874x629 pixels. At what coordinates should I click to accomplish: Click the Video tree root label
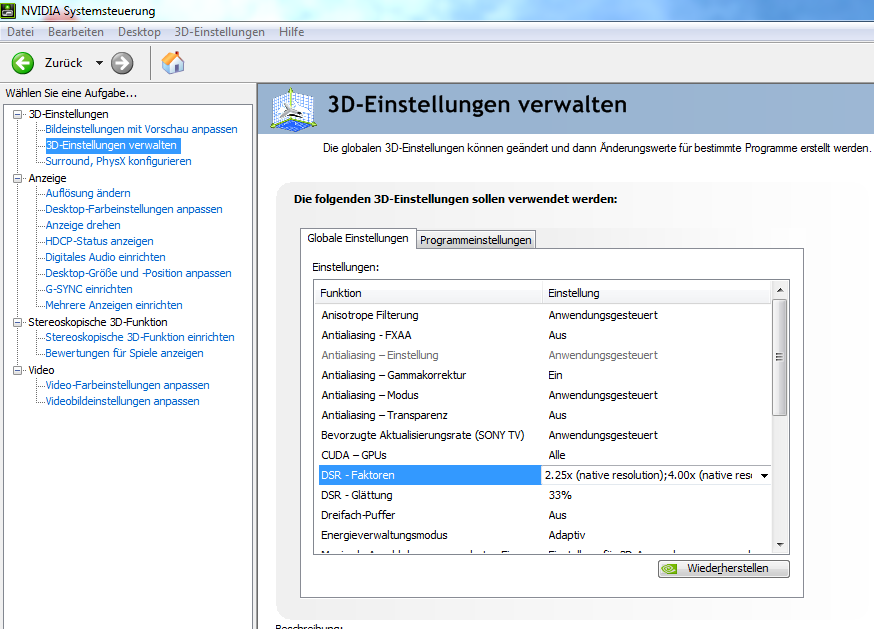[41, 370]
